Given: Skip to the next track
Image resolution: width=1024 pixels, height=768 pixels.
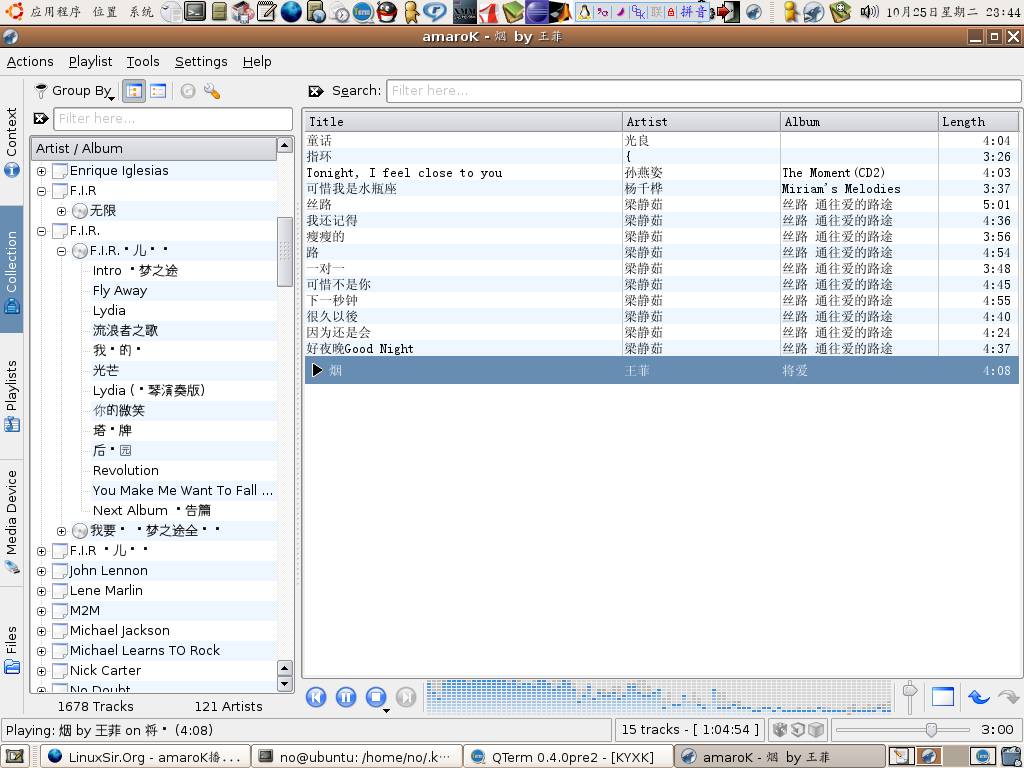Looking at the screenshot, I should 406,697.
